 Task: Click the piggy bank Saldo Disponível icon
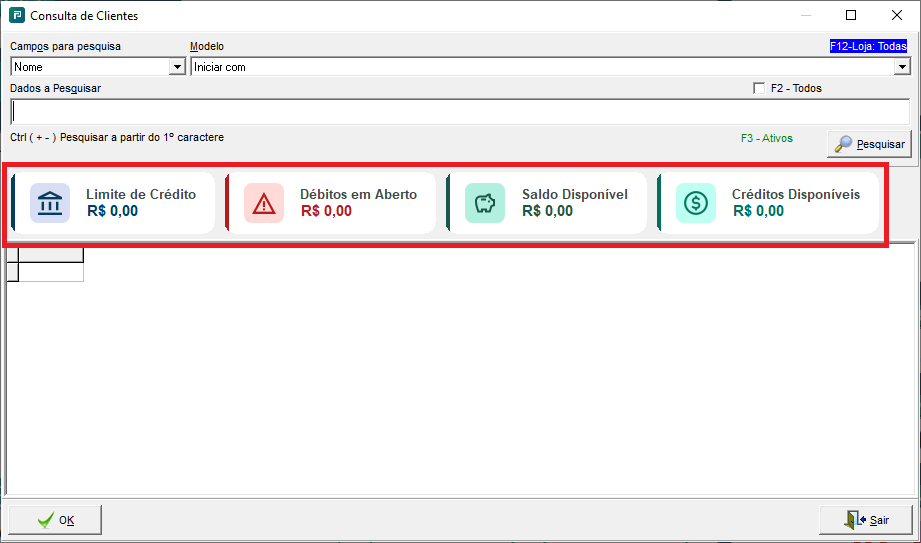(485, 203)
